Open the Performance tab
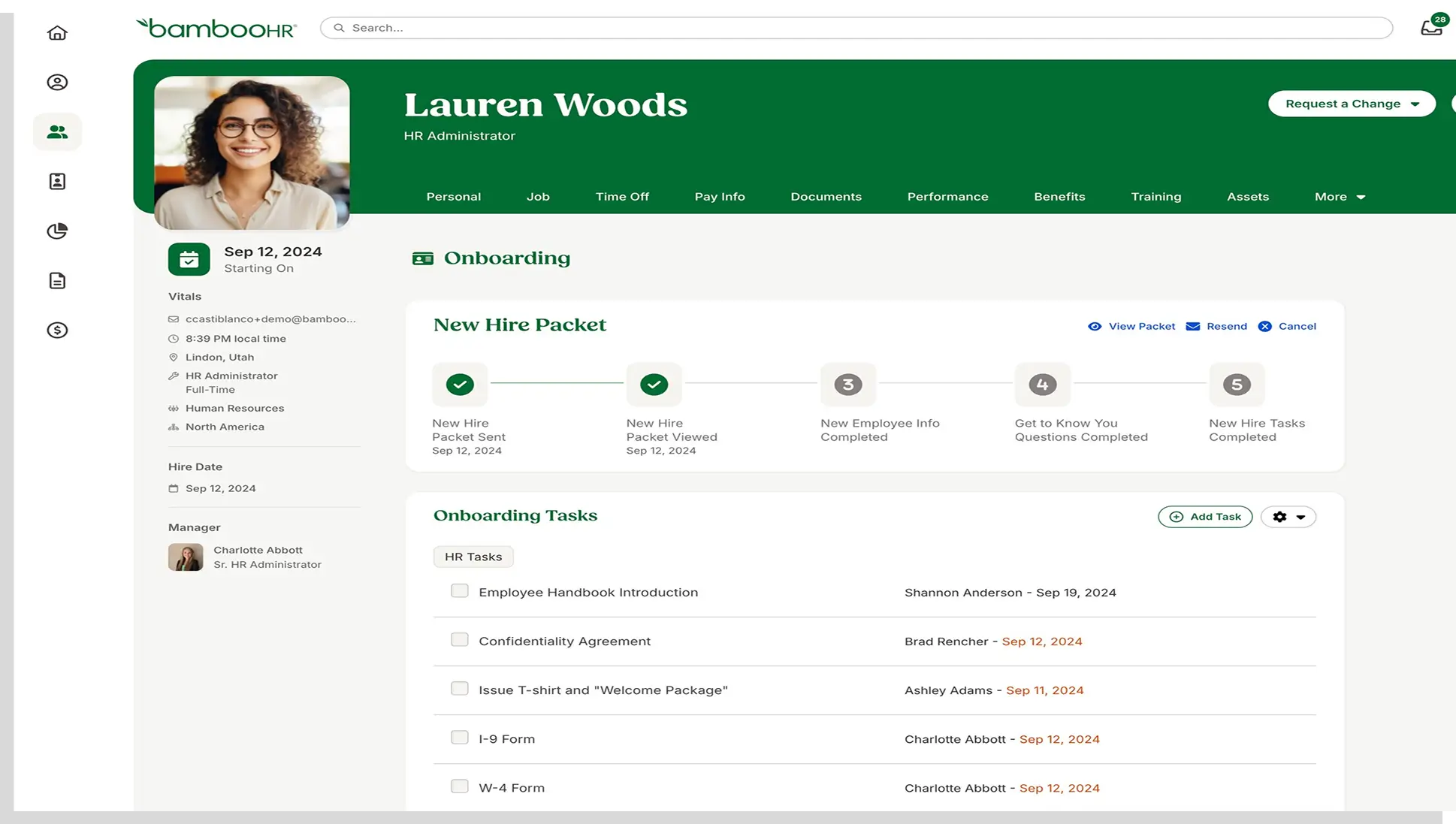1456x824 pixels. pyautogui.click(x=947, y=197)
